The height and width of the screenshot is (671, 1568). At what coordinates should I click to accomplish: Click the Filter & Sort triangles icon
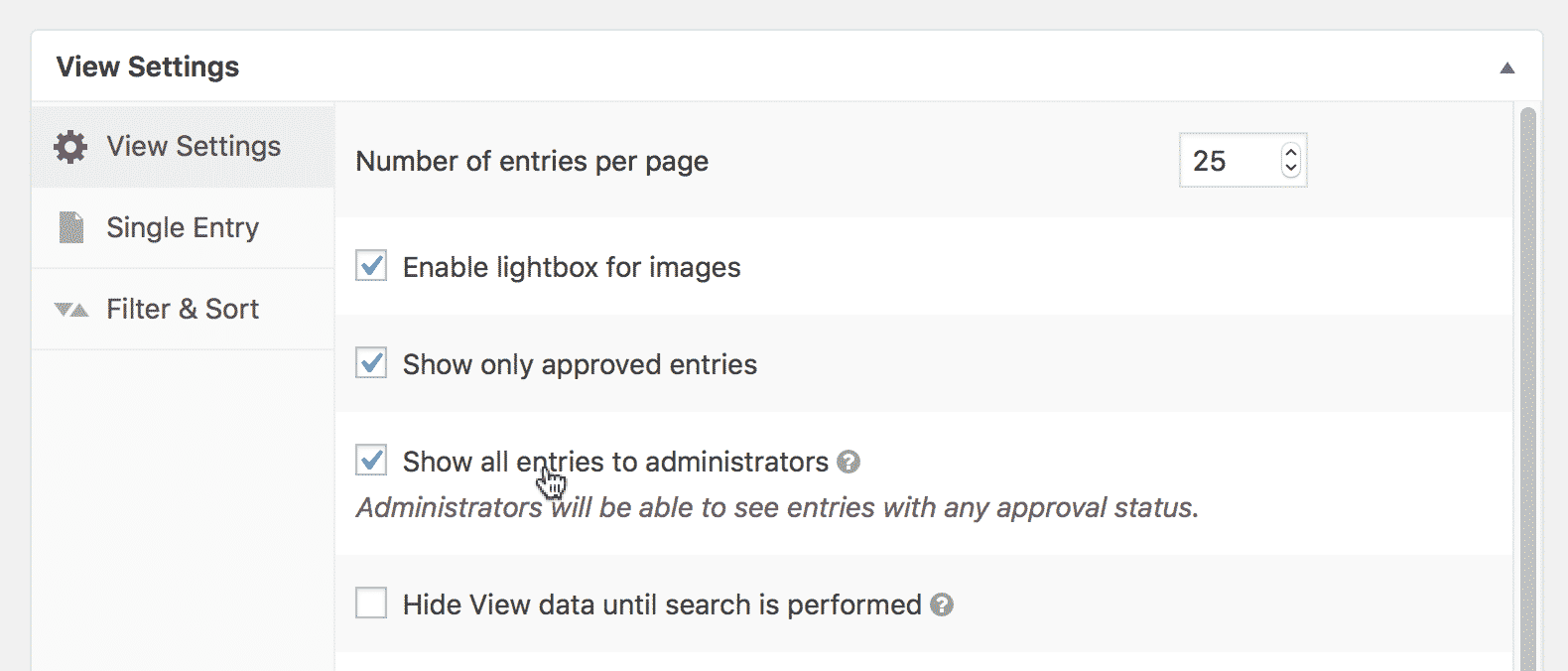[x=71, y=310]
